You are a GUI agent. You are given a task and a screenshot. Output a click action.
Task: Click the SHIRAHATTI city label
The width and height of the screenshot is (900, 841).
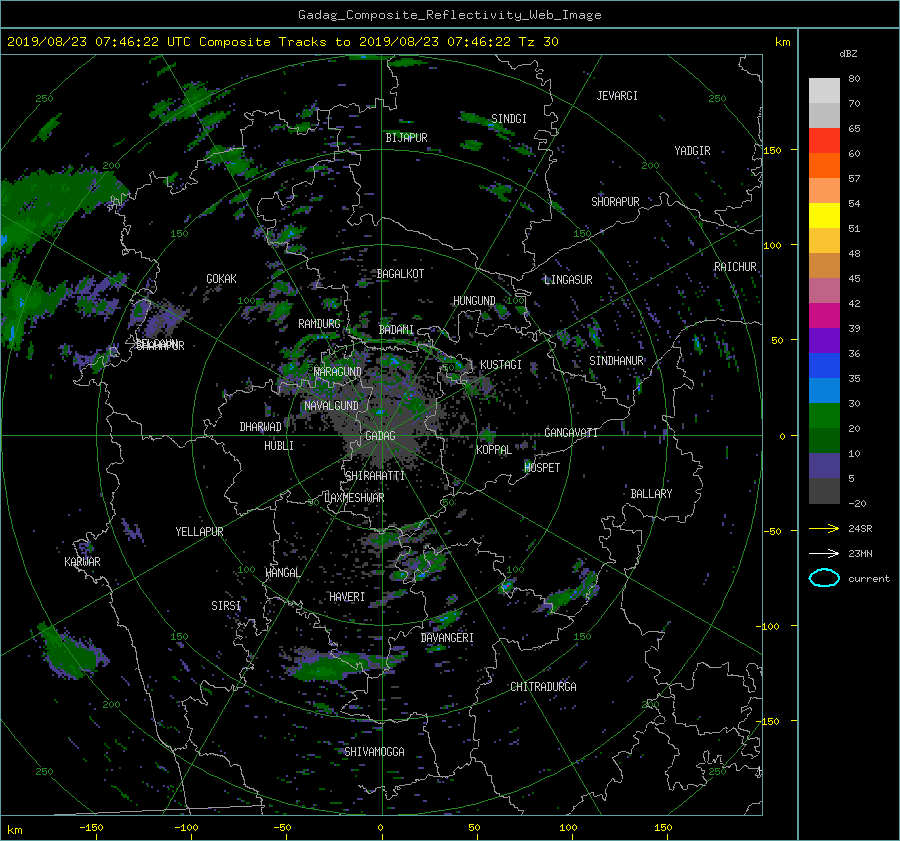pos(375,476)
